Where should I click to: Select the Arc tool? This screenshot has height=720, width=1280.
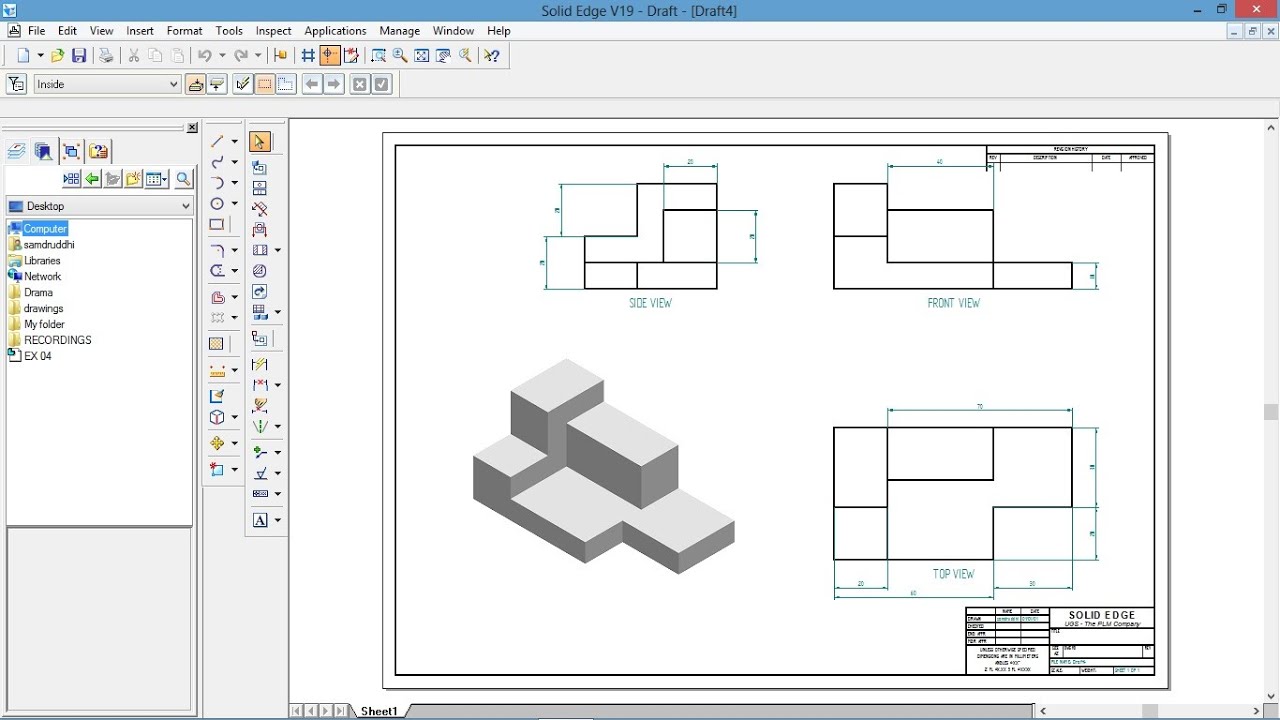[217, 183]
